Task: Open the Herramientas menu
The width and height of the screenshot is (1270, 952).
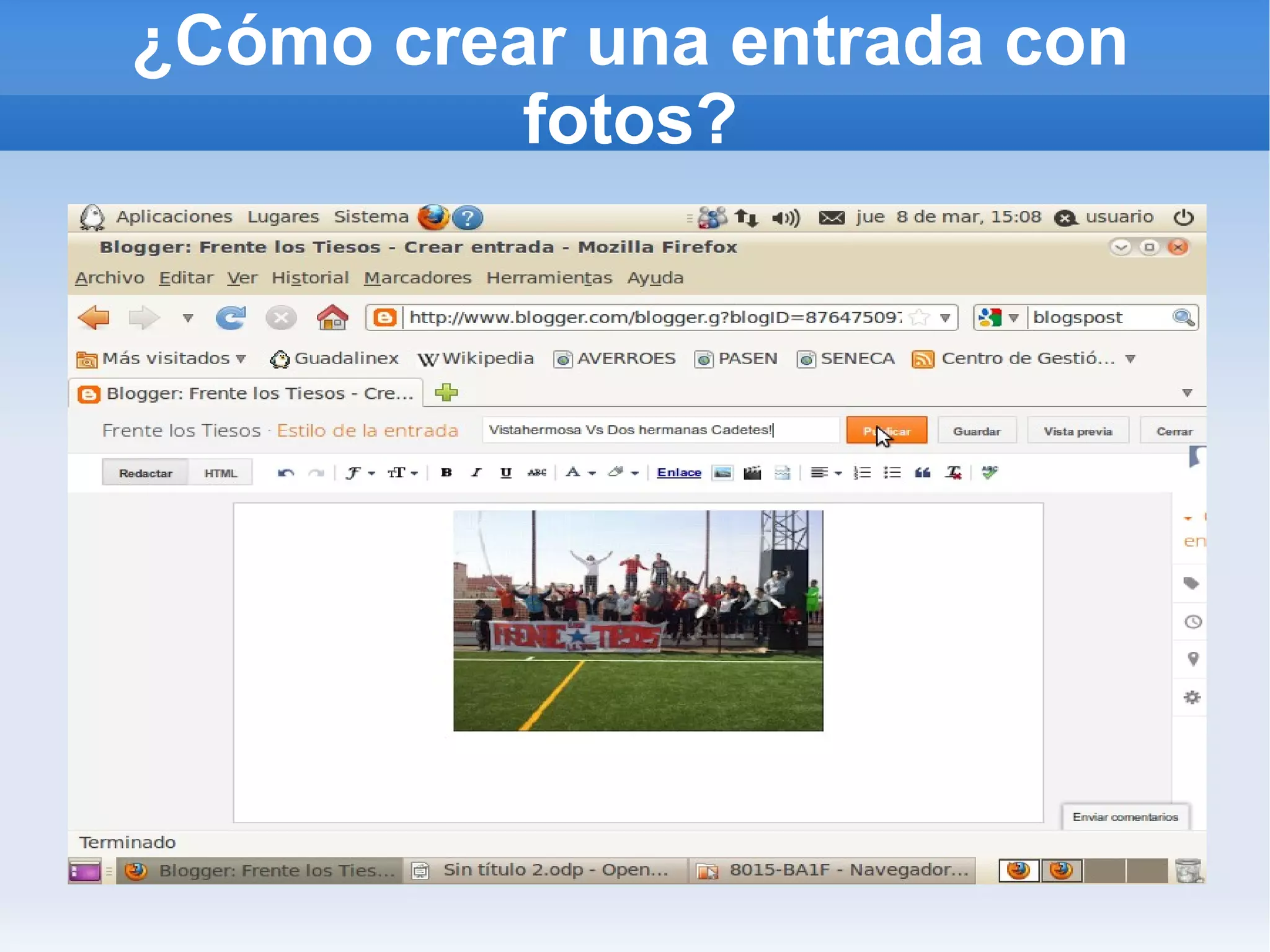Action: pyautogui.click(x=549, y=278)
